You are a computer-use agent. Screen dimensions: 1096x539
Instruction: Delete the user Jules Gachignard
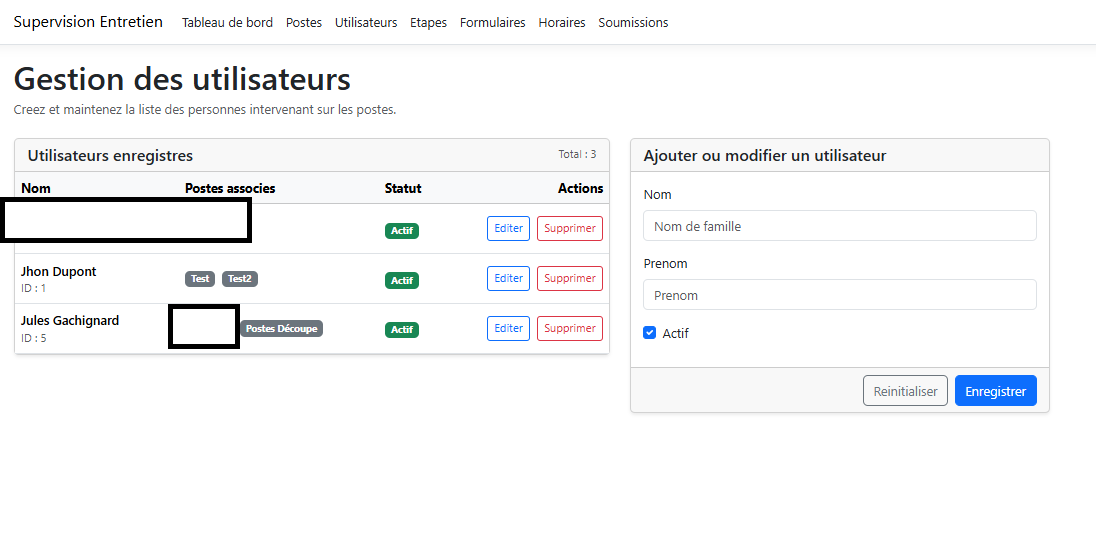570,328
